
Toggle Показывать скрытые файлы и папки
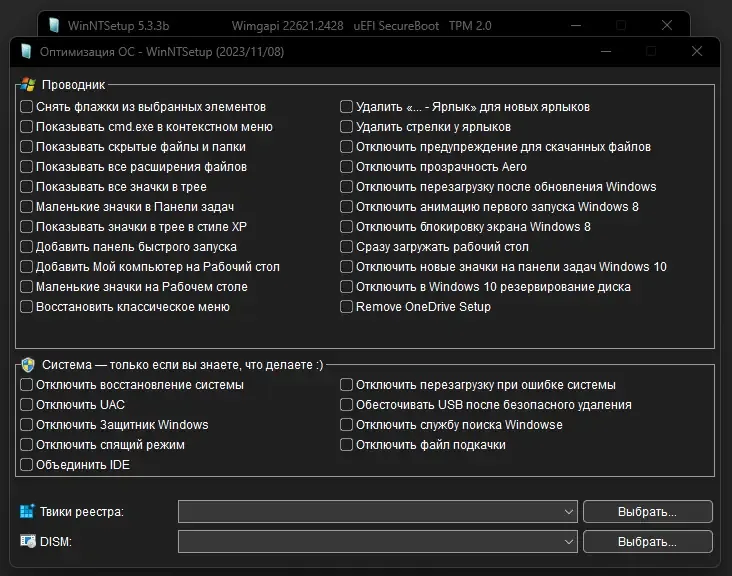click(x=27, y=147)
